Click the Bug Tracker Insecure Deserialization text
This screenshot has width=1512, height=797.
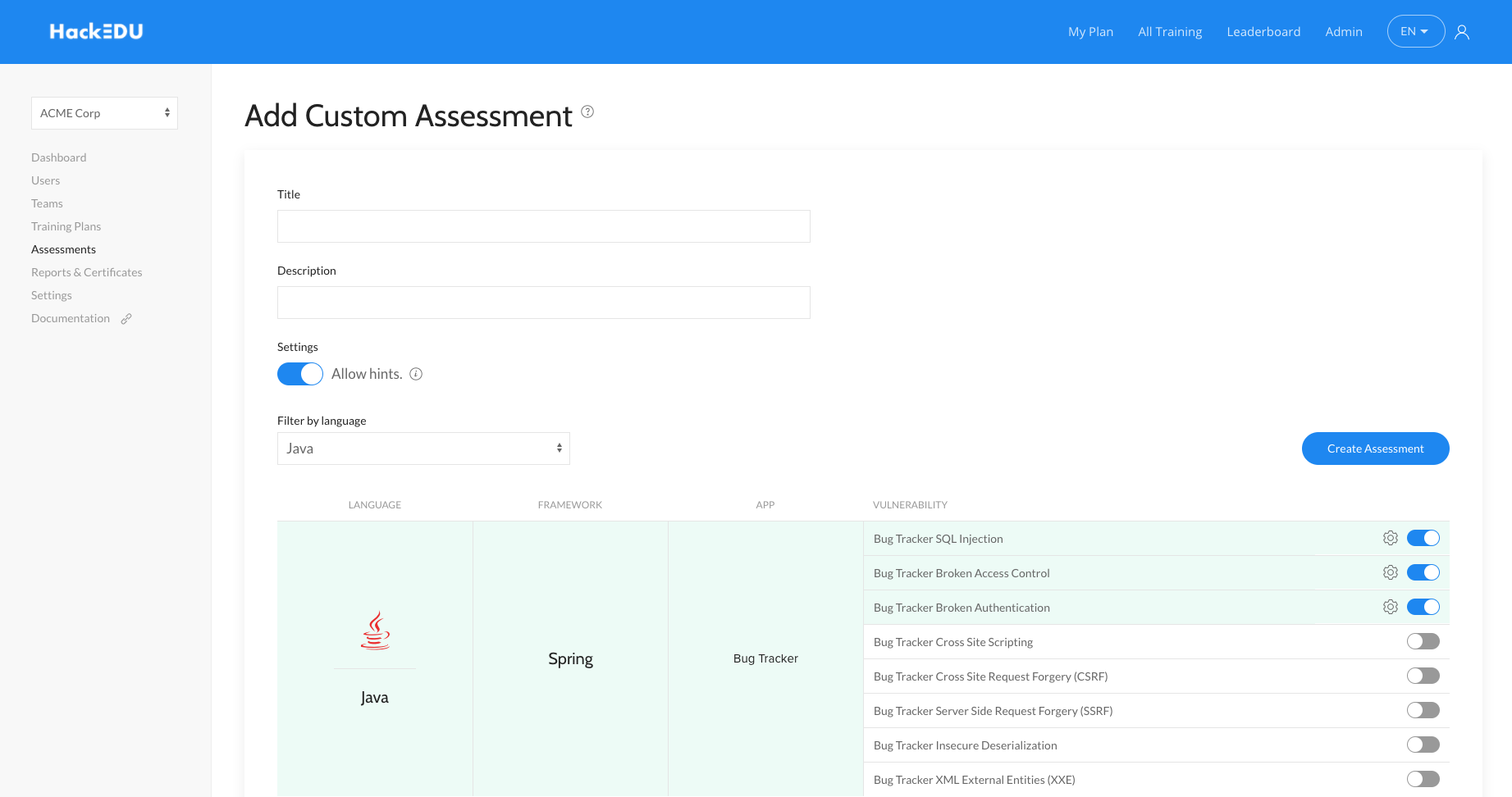click(x=966, y=745)
